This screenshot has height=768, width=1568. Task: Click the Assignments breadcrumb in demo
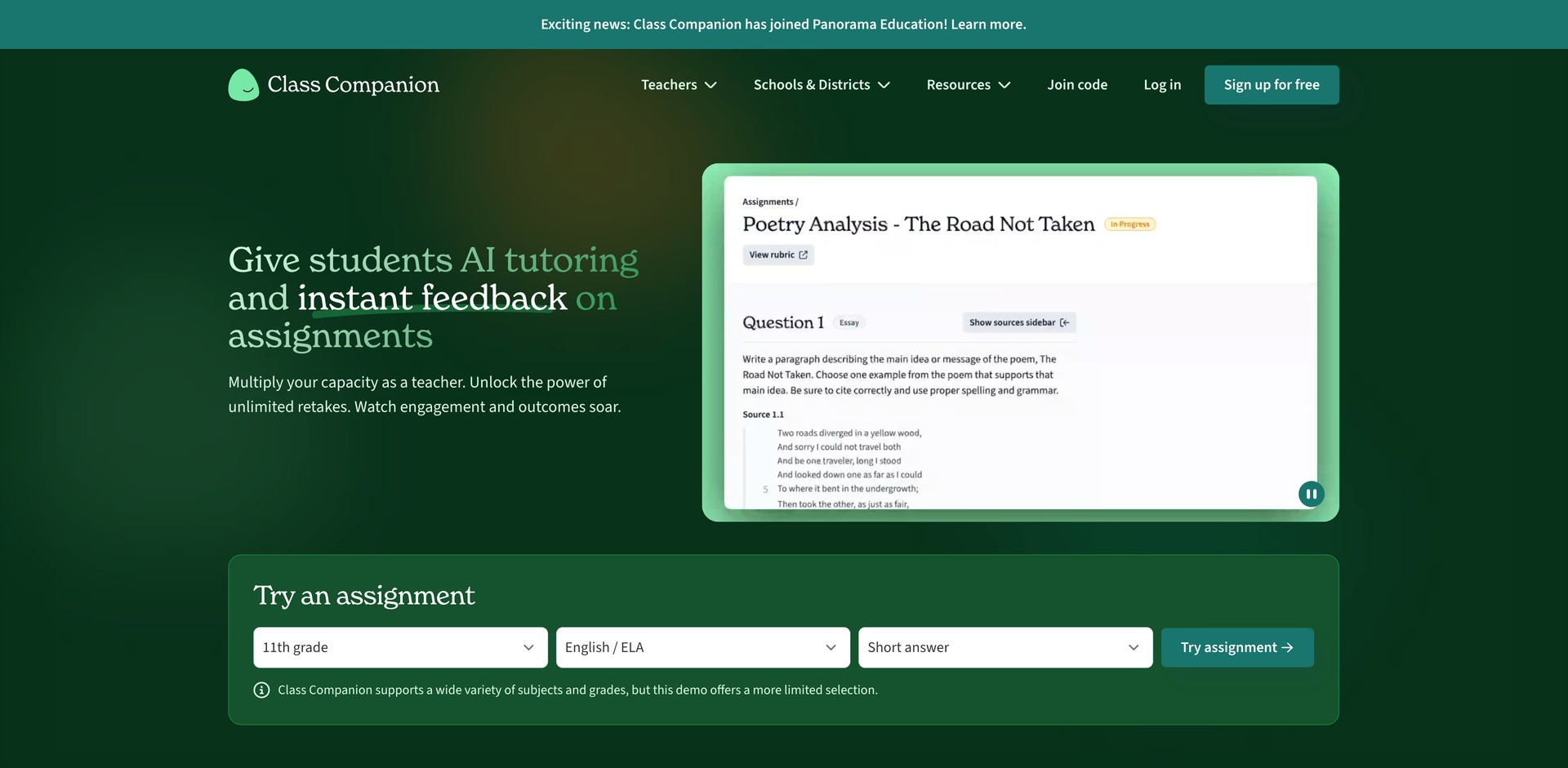[x=768, y=202]
